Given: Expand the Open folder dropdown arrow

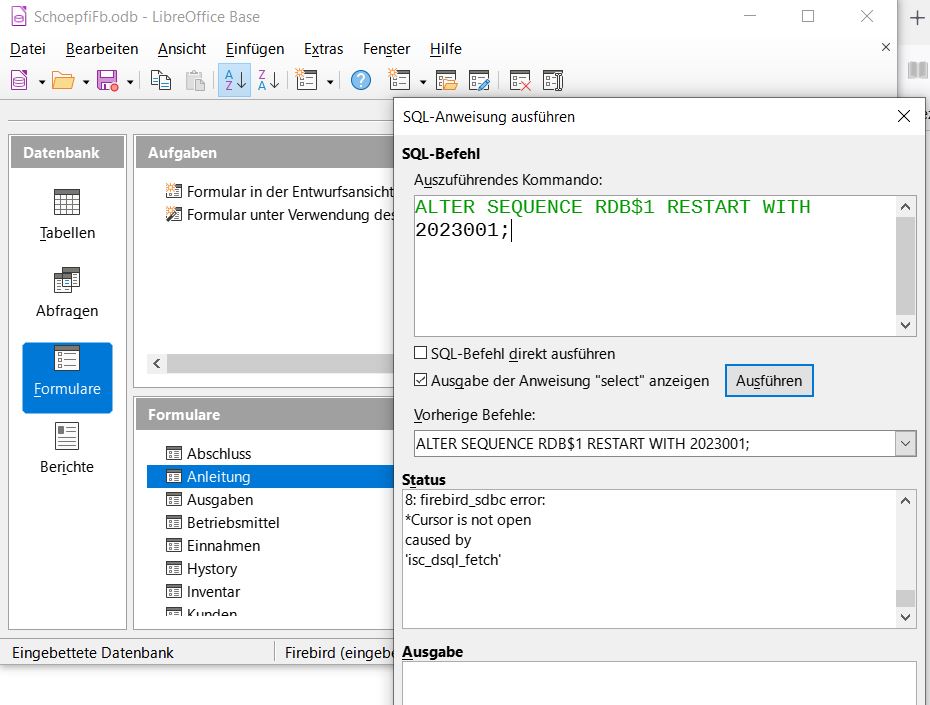Looking at the screenshot, I should (85, 81).
